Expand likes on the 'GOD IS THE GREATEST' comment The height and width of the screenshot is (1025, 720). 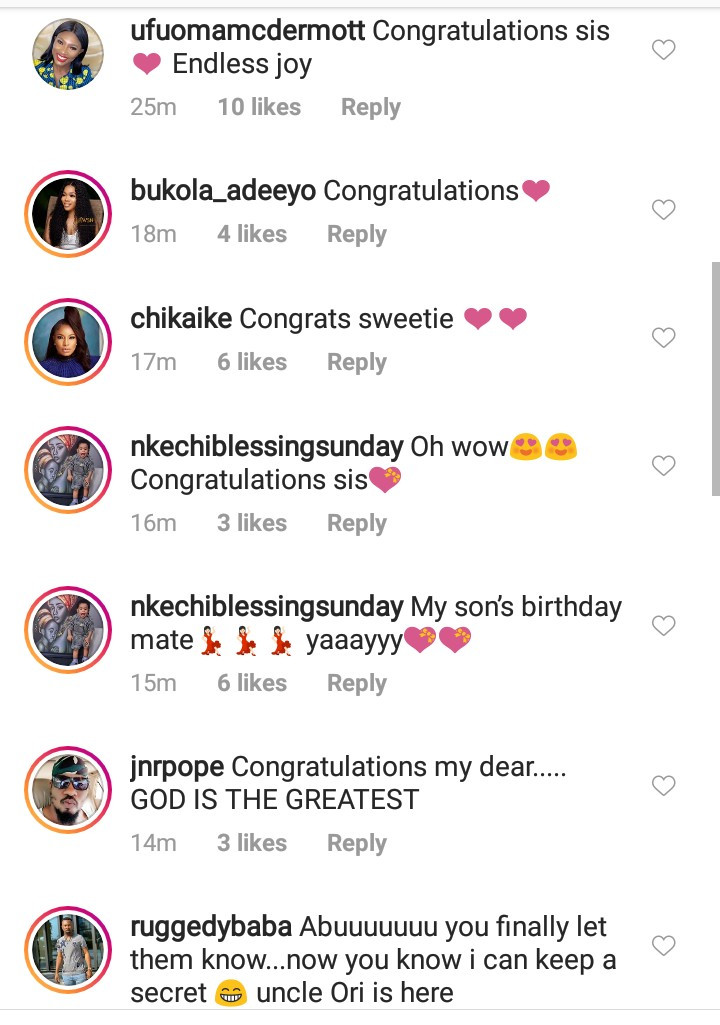pyautogui.click(x=251, y=843)
